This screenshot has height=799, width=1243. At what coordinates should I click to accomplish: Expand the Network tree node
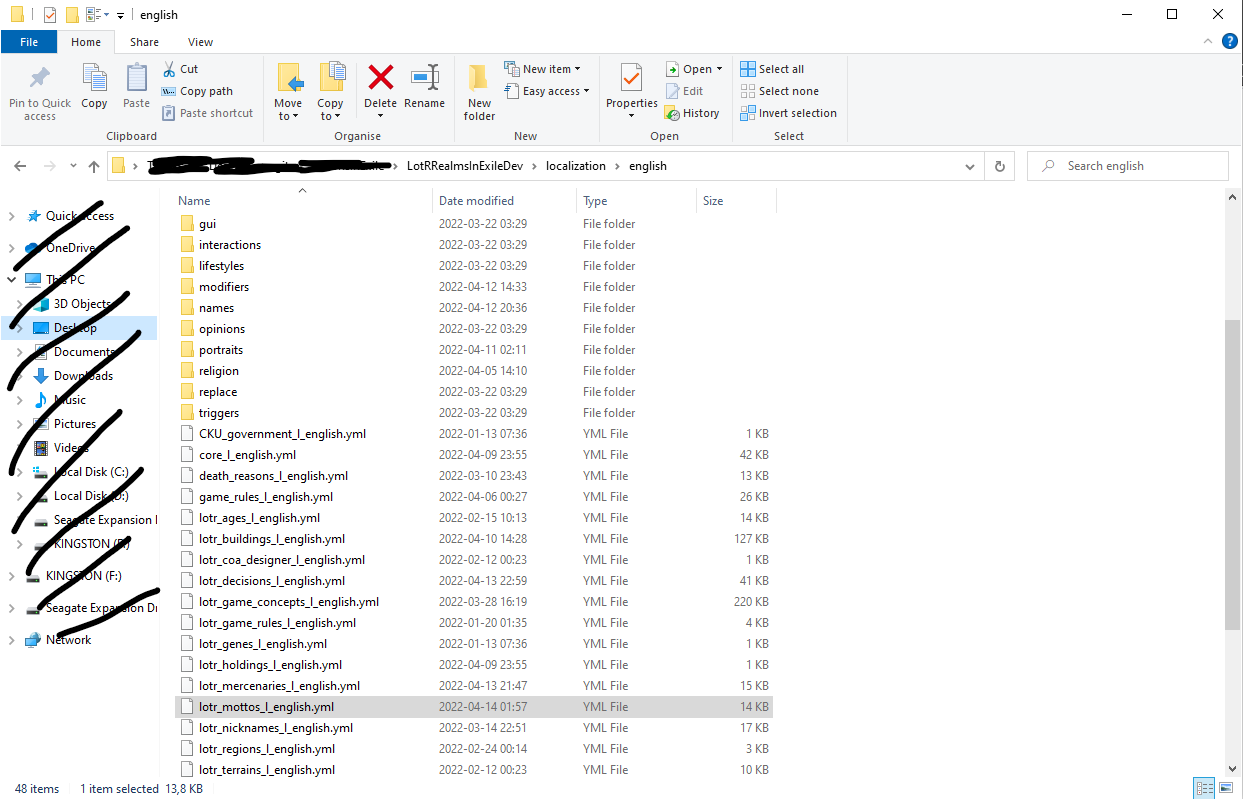(x=12, y=640)
